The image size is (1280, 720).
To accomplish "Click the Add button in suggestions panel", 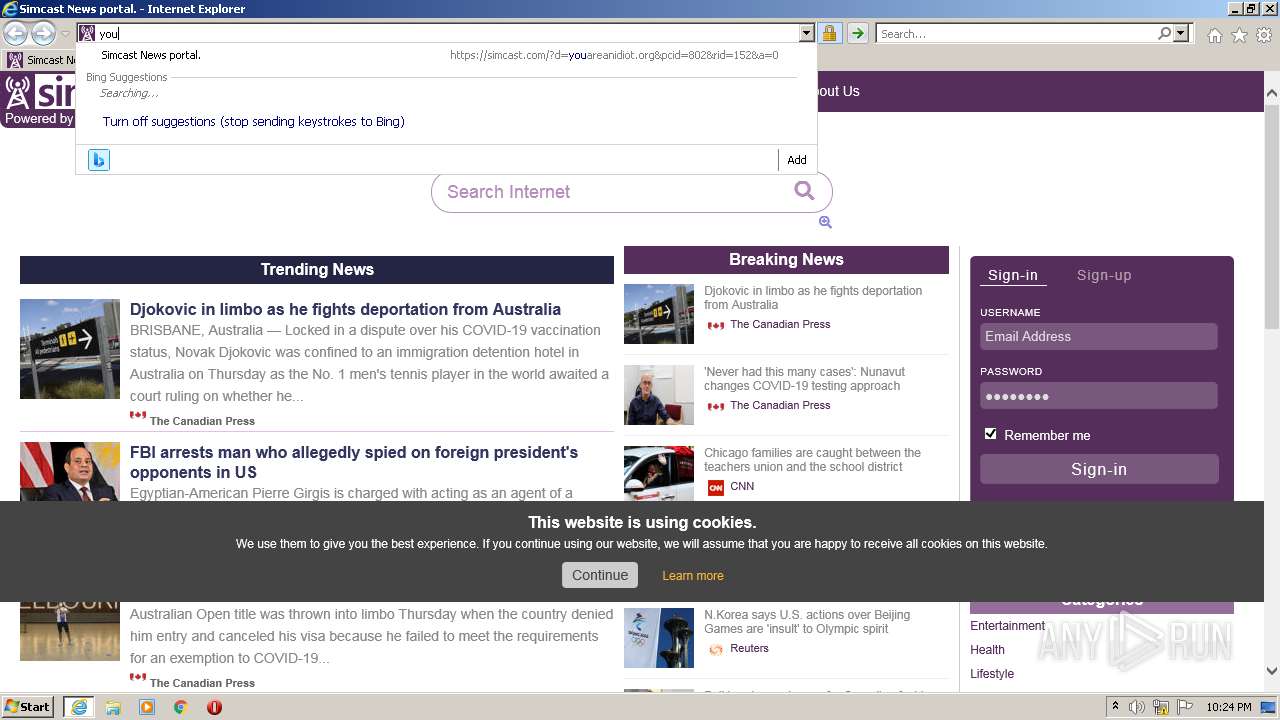I will coord(797,160).
